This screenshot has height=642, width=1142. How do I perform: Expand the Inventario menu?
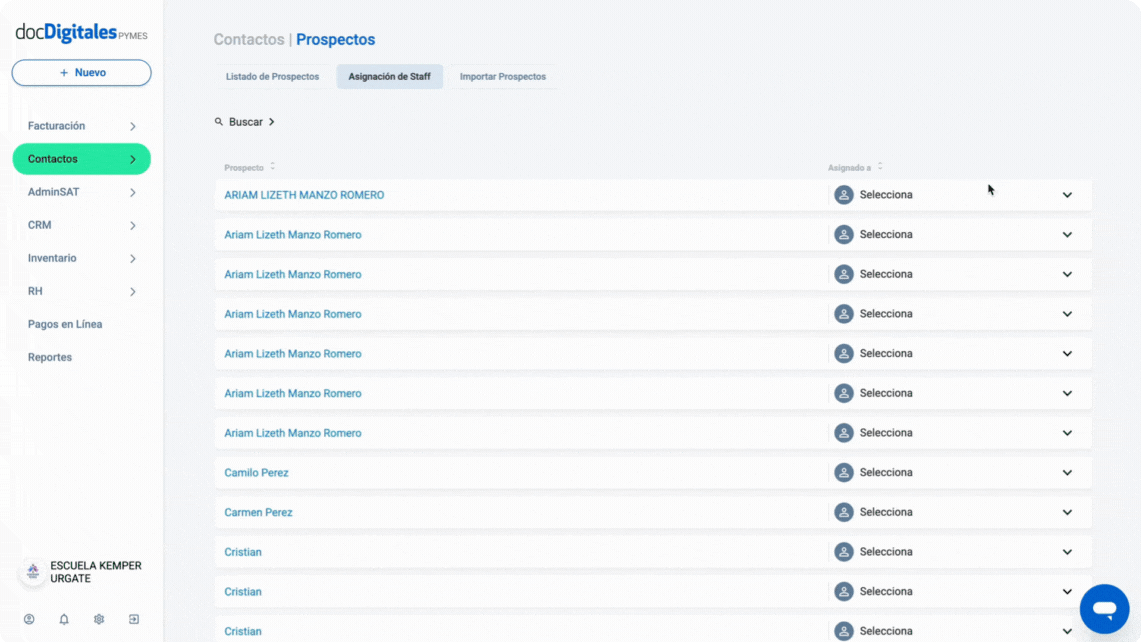[82, 258]
